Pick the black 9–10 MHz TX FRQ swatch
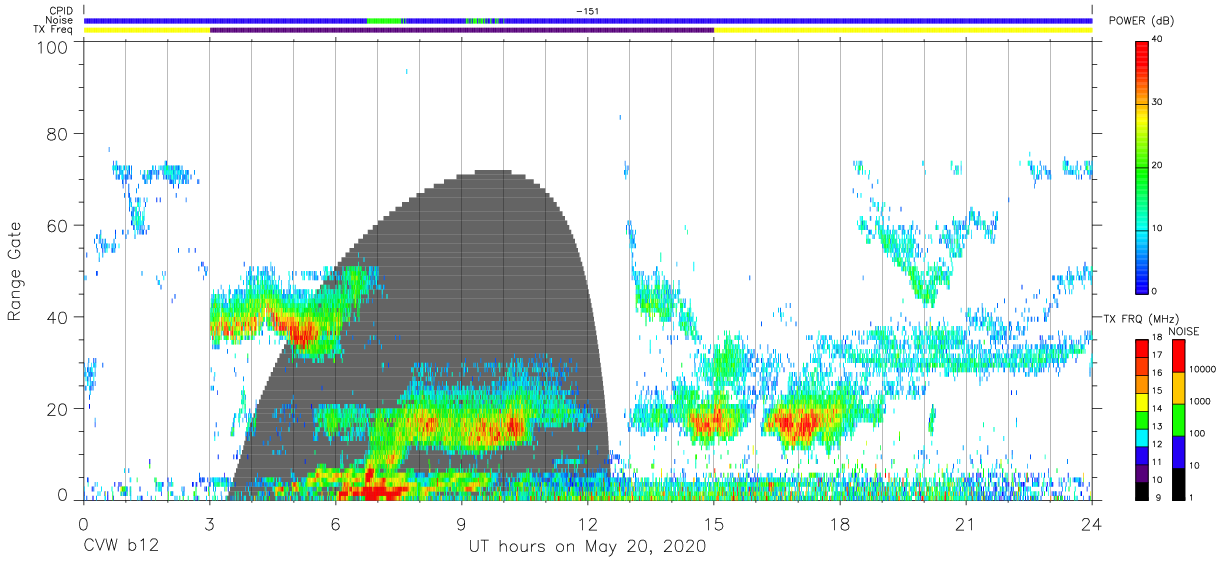This screenshot has height=567, width=1228. pyautogui.click(x=1143, y=491)
